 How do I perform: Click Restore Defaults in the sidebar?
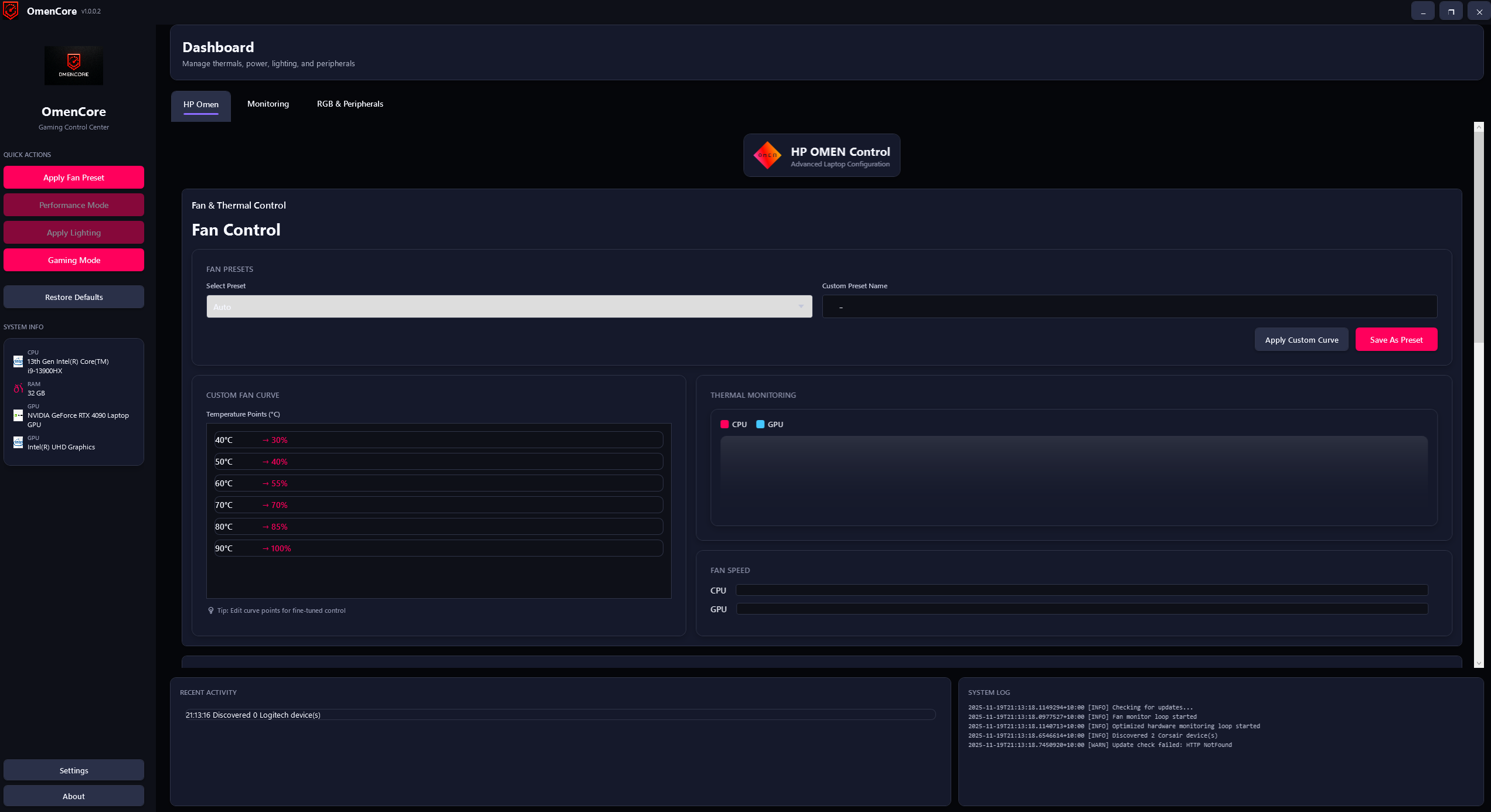click(73, 296)
